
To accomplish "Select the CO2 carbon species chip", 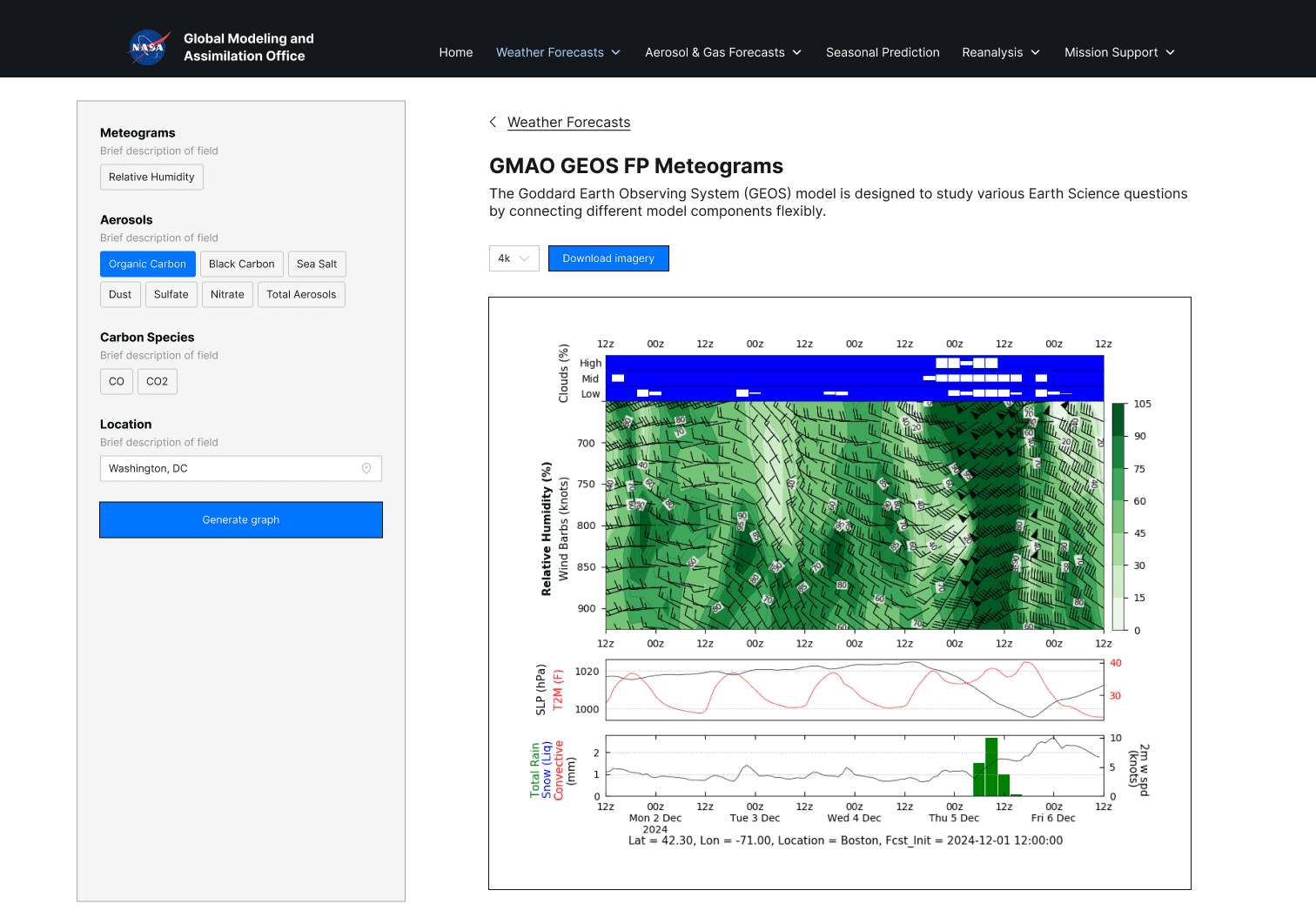I will click(157, 382).
